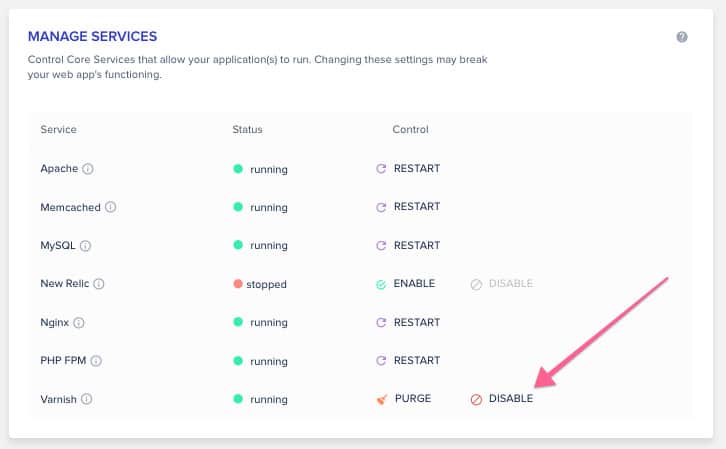The width and height of the screenshot is (726, 449).
Task: Click the help question mark icon
Action: (x=682, y=37)
